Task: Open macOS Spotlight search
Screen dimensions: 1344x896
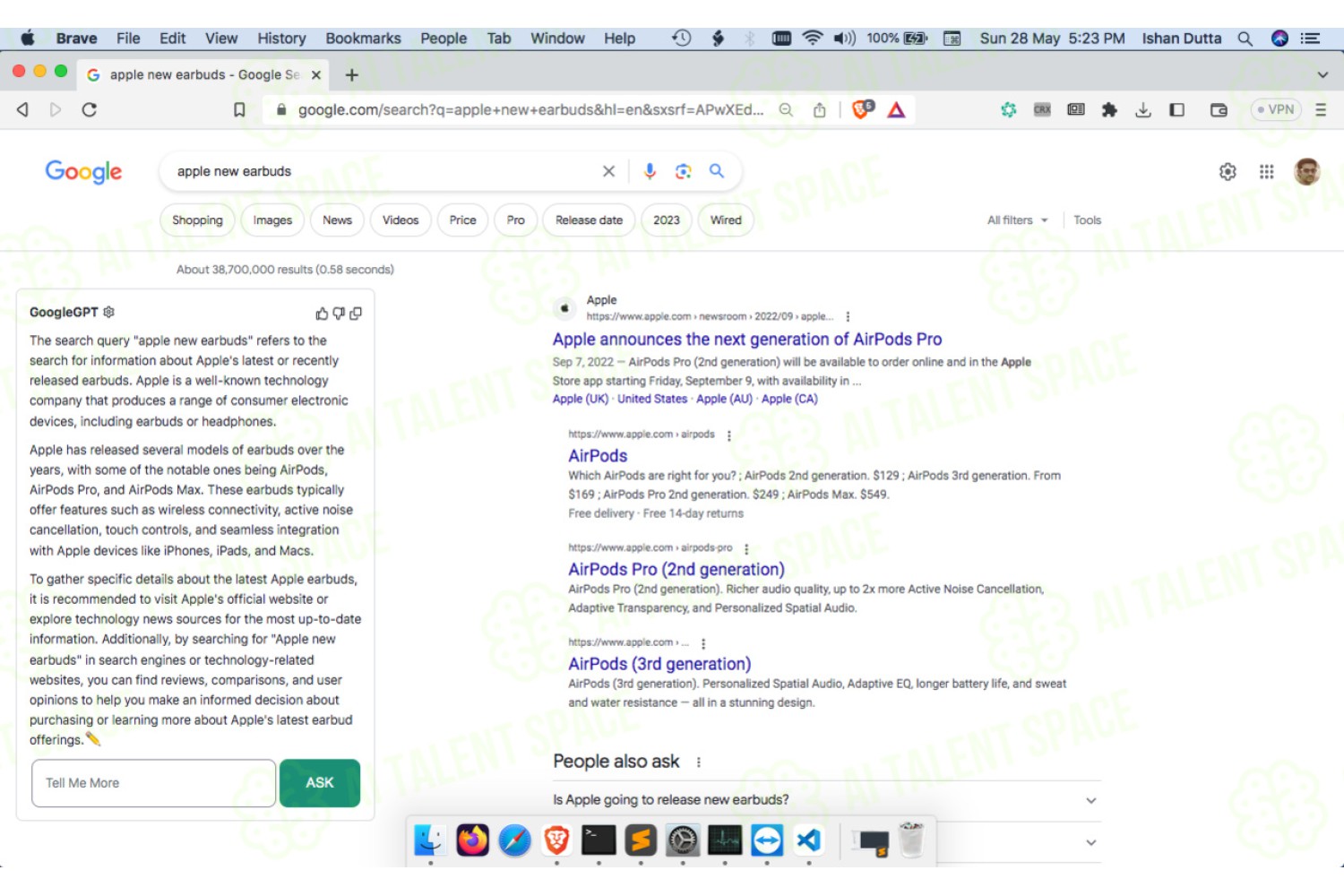Action: [x=1245, y=38]
